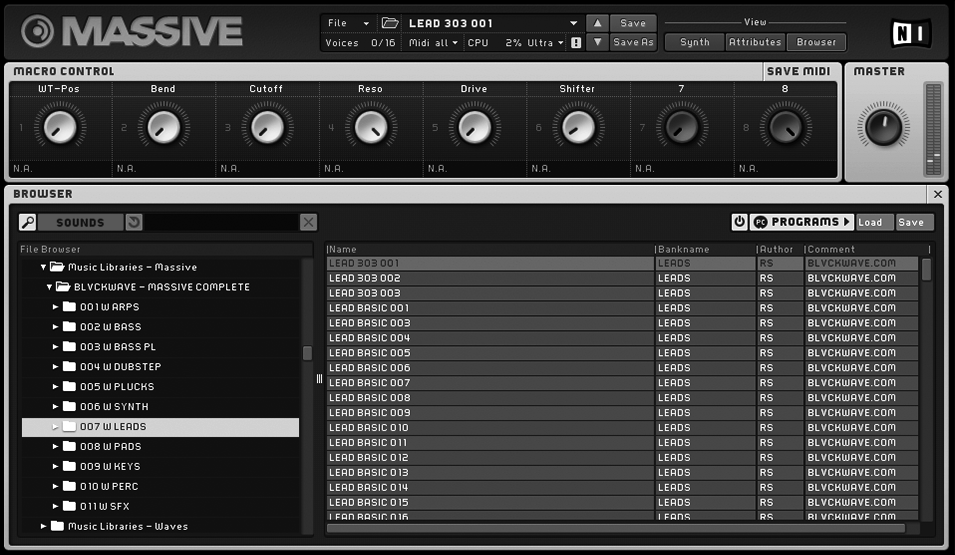Click the Native Instruments NI logo

pos(910,32)
